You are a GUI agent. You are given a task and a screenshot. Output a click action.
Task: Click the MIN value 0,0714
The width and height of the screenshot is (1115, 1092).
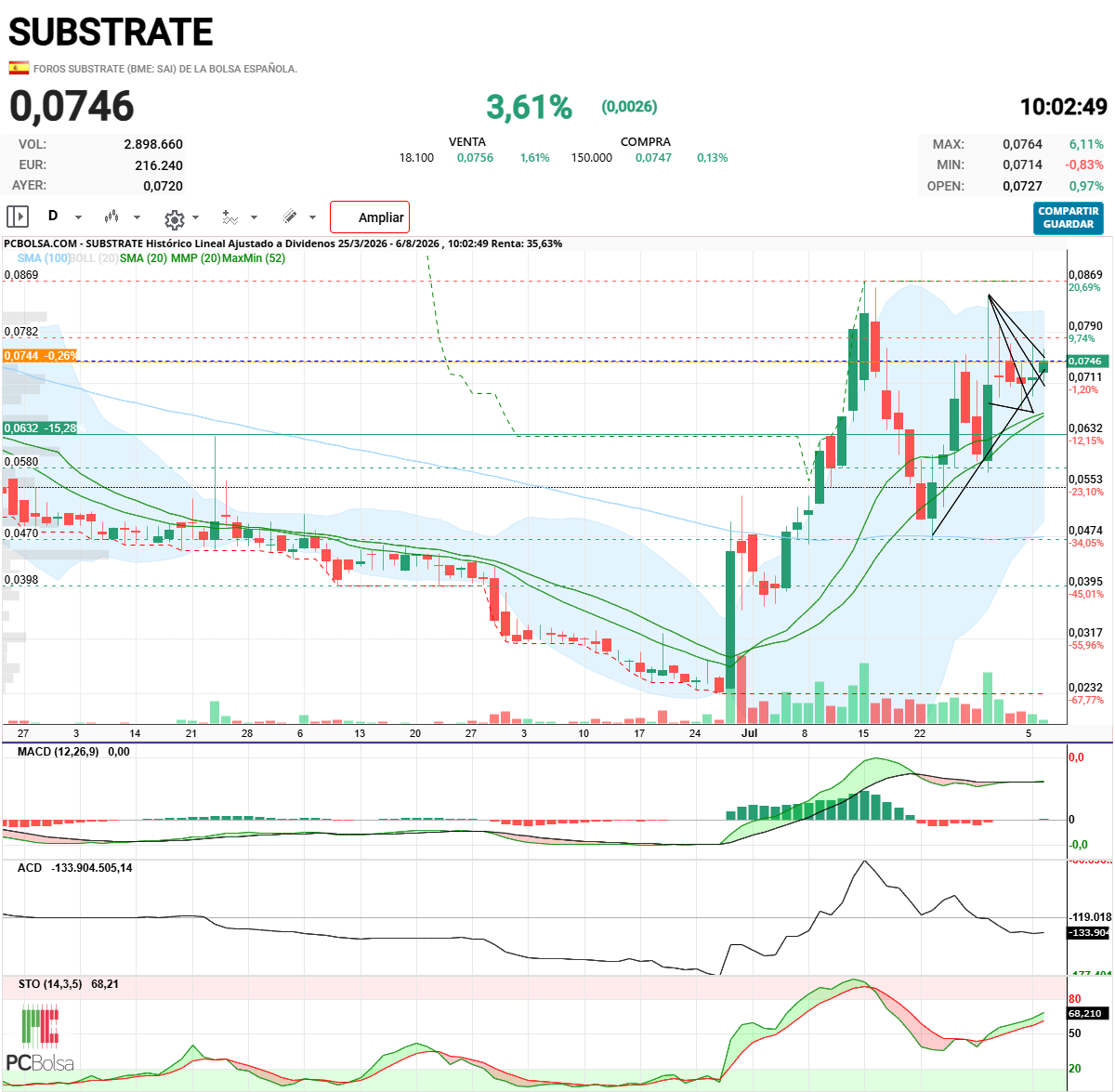1022,164
